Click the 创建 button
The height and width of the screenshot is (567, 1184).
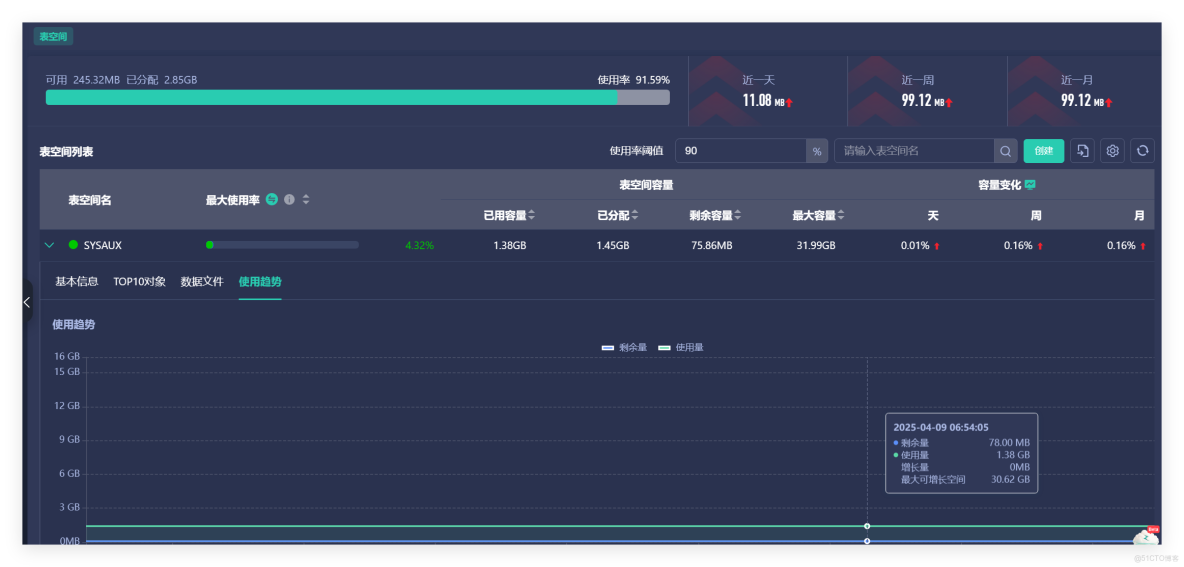[1044, 151]
